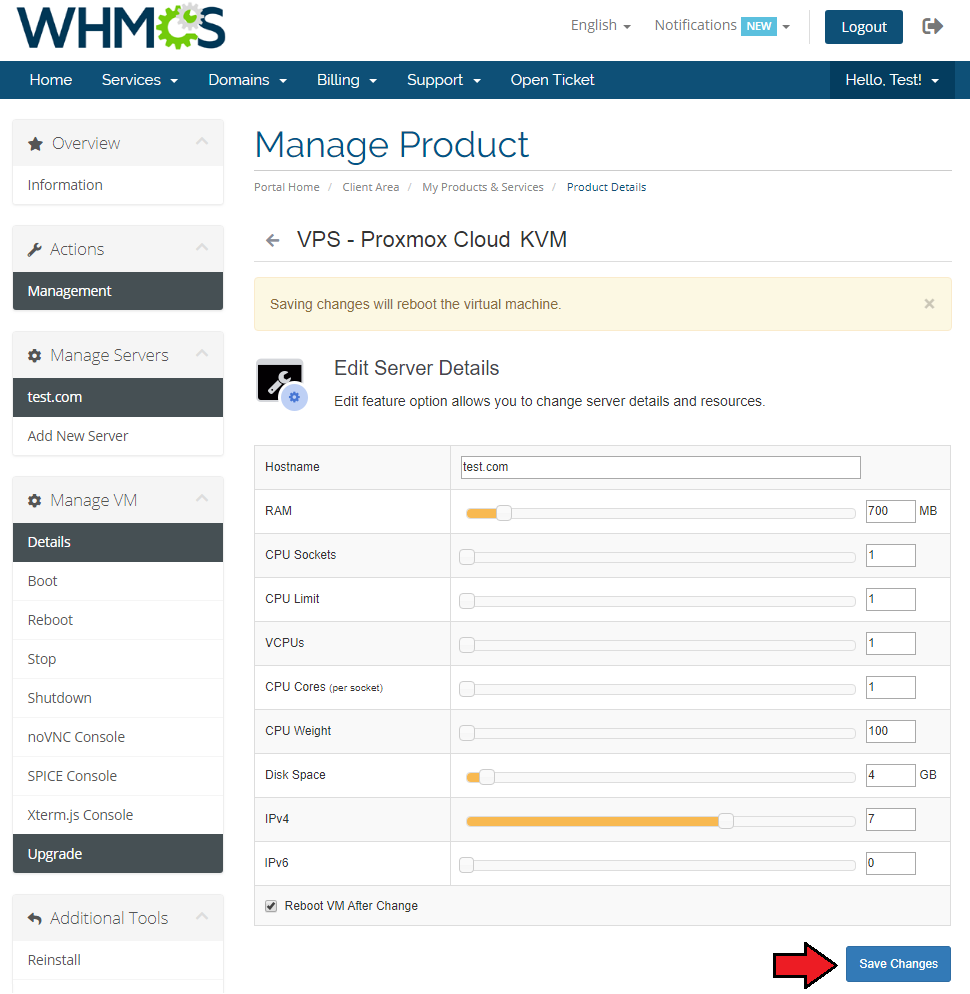The image size is (970, 994).
Task: Select Upgrade in Manage VM list
Action: tap(118, 854)
